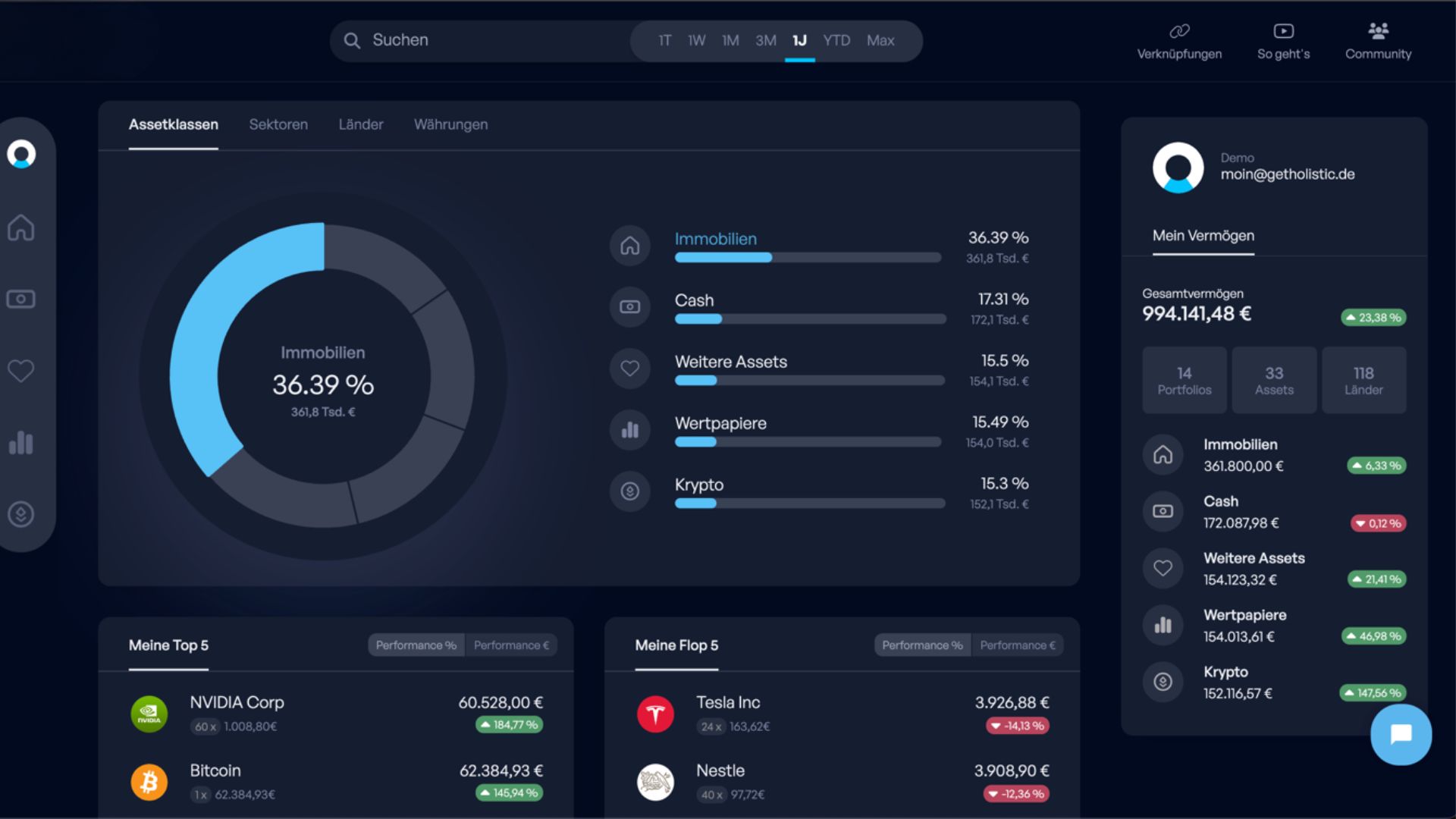Viewport: 1456px width, 819px height.
Task: Select the YTD time range
Action: [836, 40]
